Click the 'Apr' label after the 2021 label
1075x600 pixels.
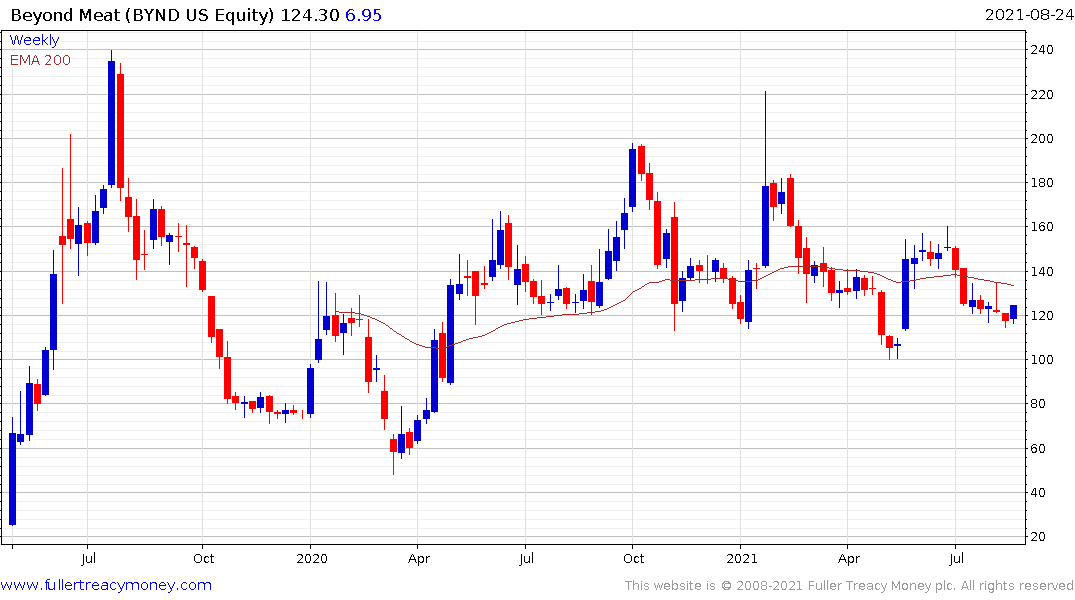click(849, 559)
